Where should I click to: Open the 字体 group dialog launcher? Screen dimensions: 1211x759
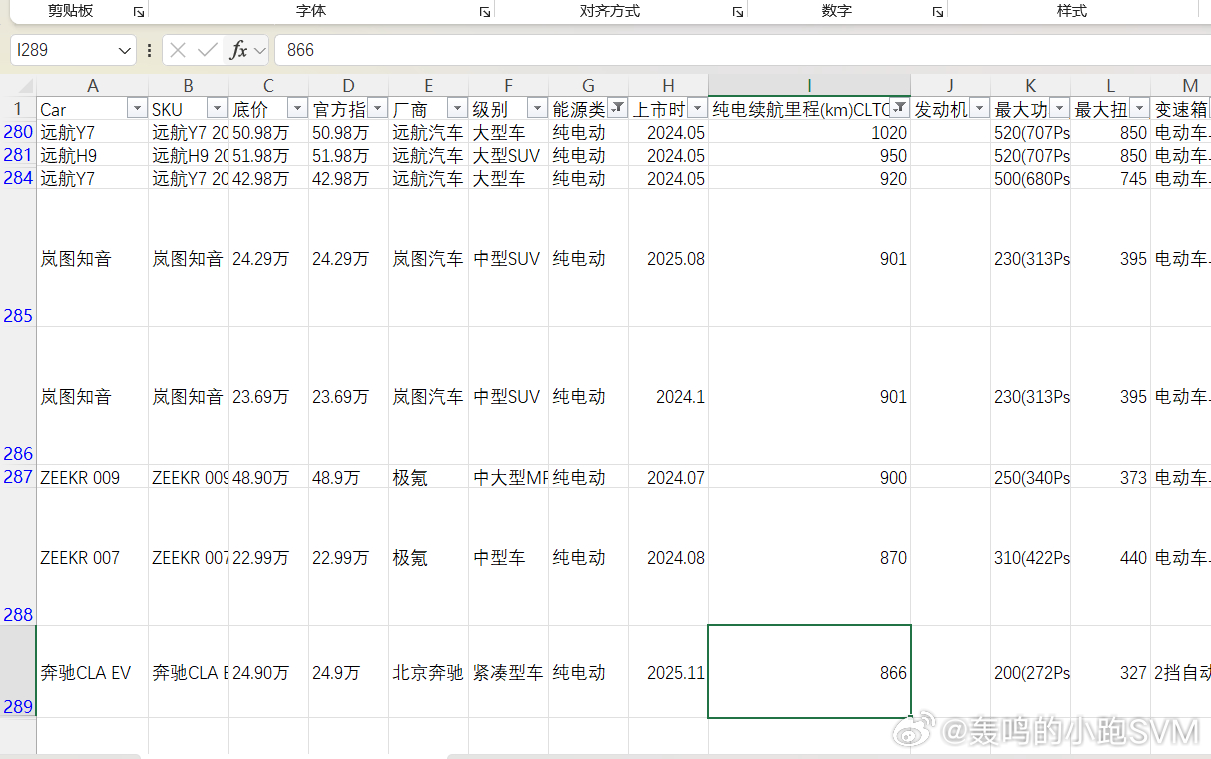point(485,12)
